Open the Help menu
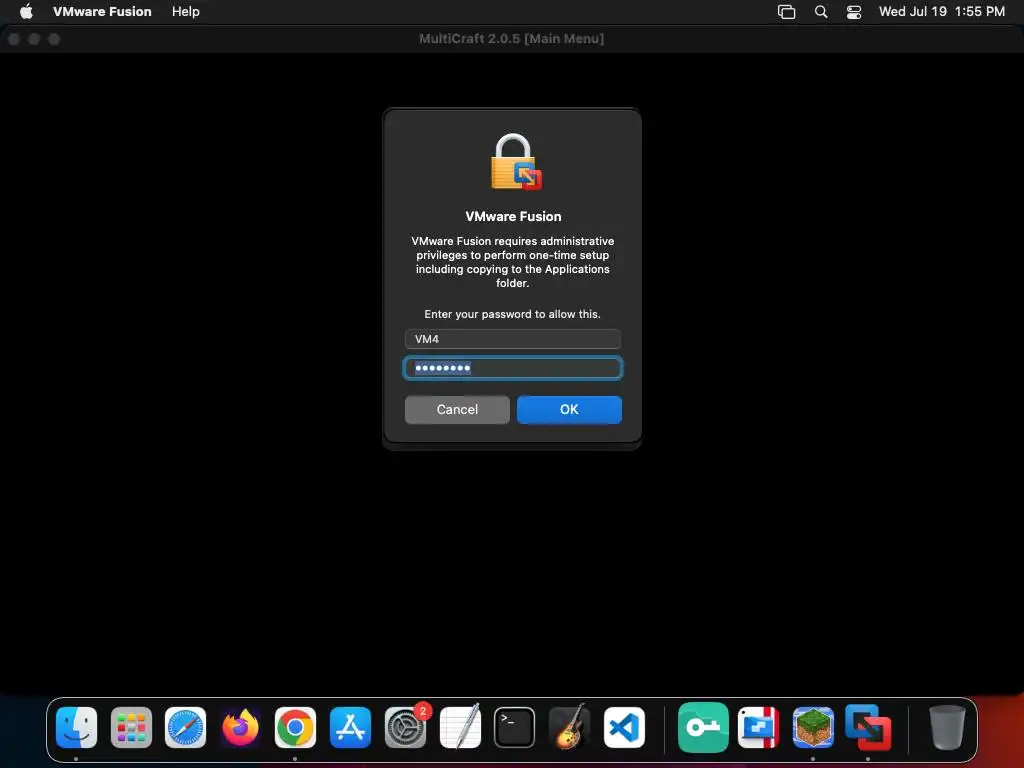The height and width of the screenshot is (768, 1024). (x=185, y=11)
